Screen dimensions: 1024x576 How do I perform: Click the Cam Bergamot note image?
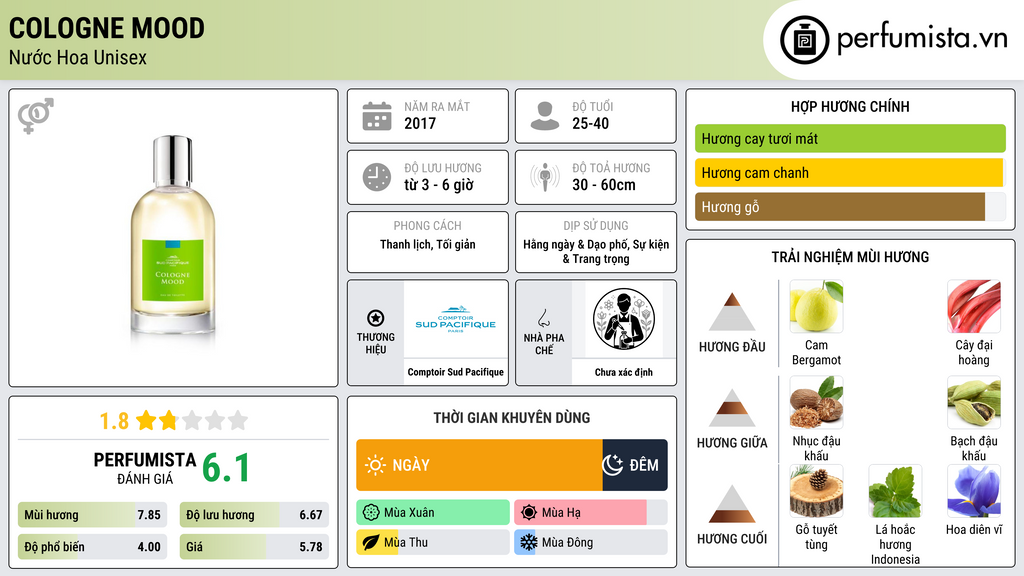(x=816, y=307)
